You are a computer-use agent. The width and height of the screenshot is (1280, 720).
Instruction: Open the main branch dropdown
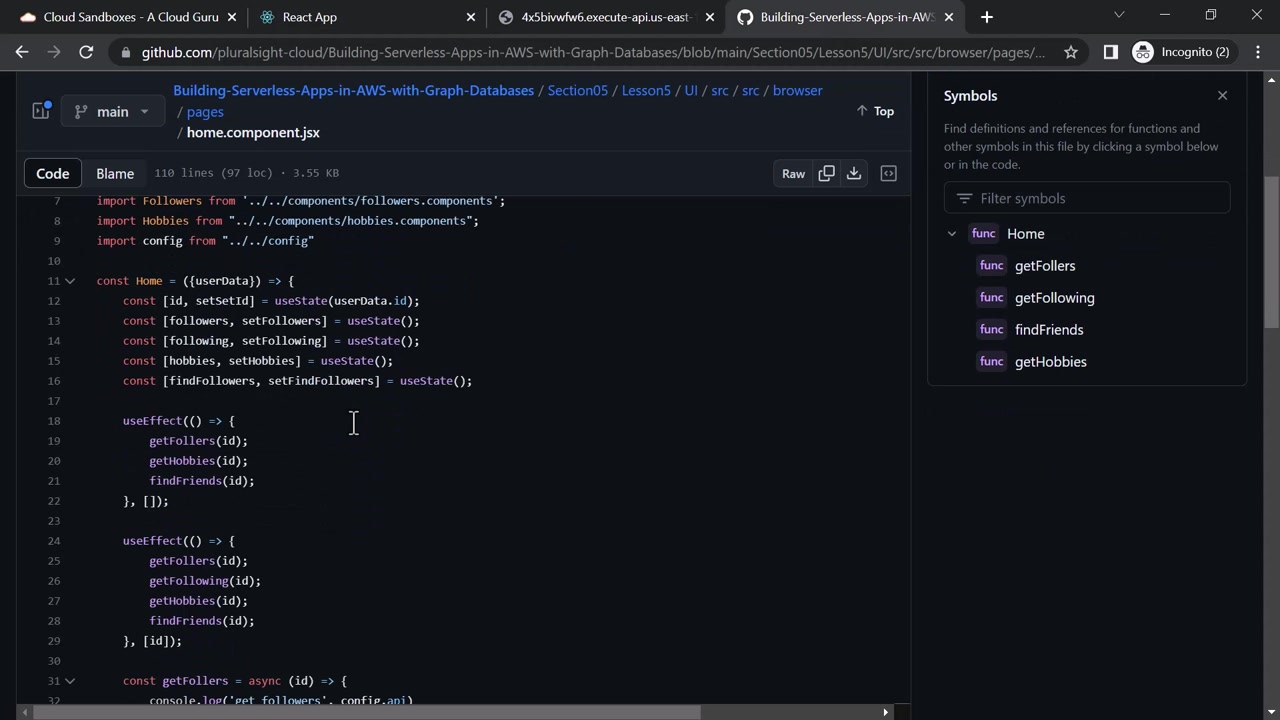[x=112, y=111]
